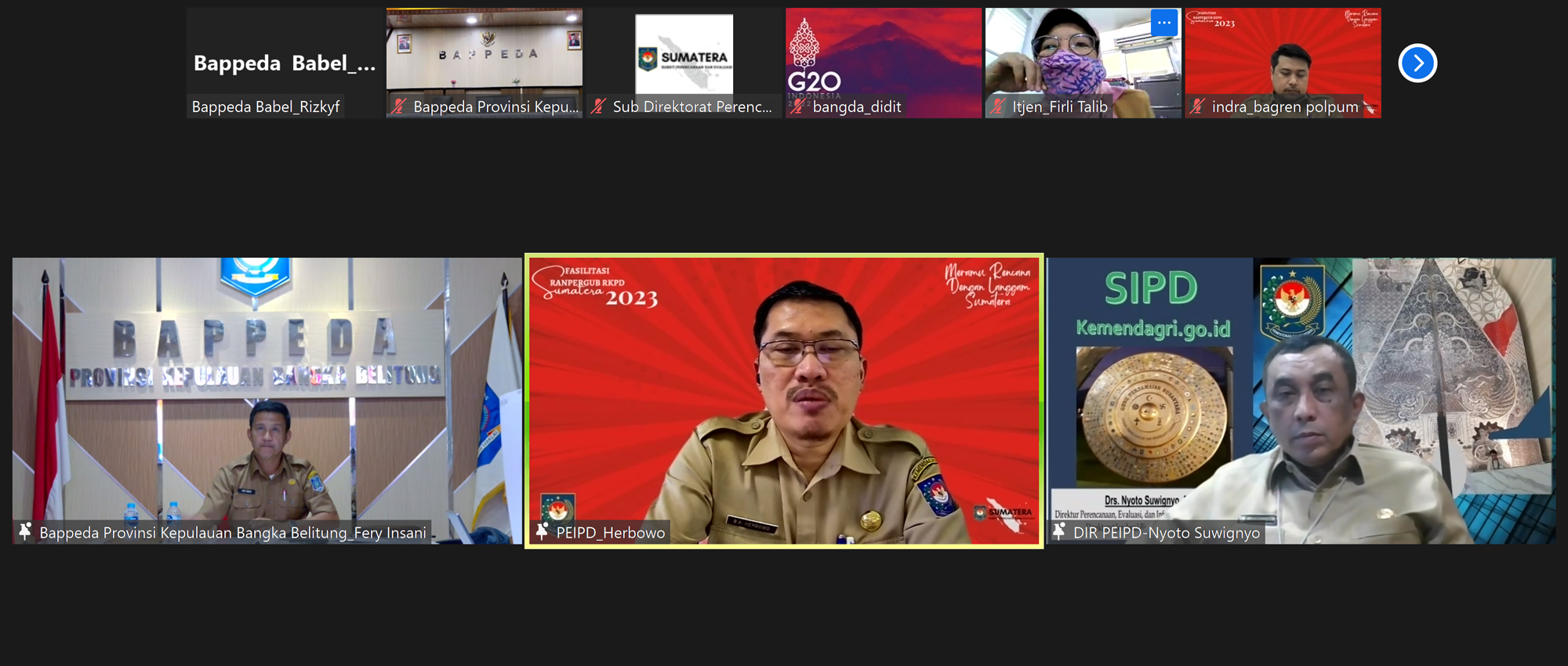The image size is (1568, 666).
Task: Click the pin icon beside DIR PEIPD-Nyoto Suwignyo
Action: tap(1058, 532)
